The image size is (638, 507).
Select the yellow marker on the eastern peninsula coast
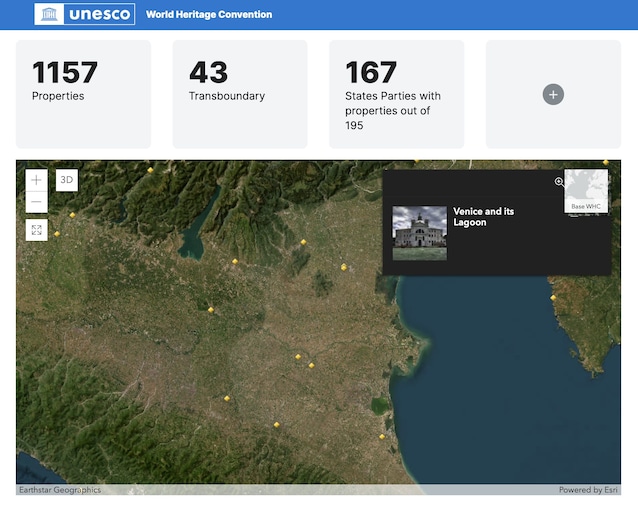[553, 297]
